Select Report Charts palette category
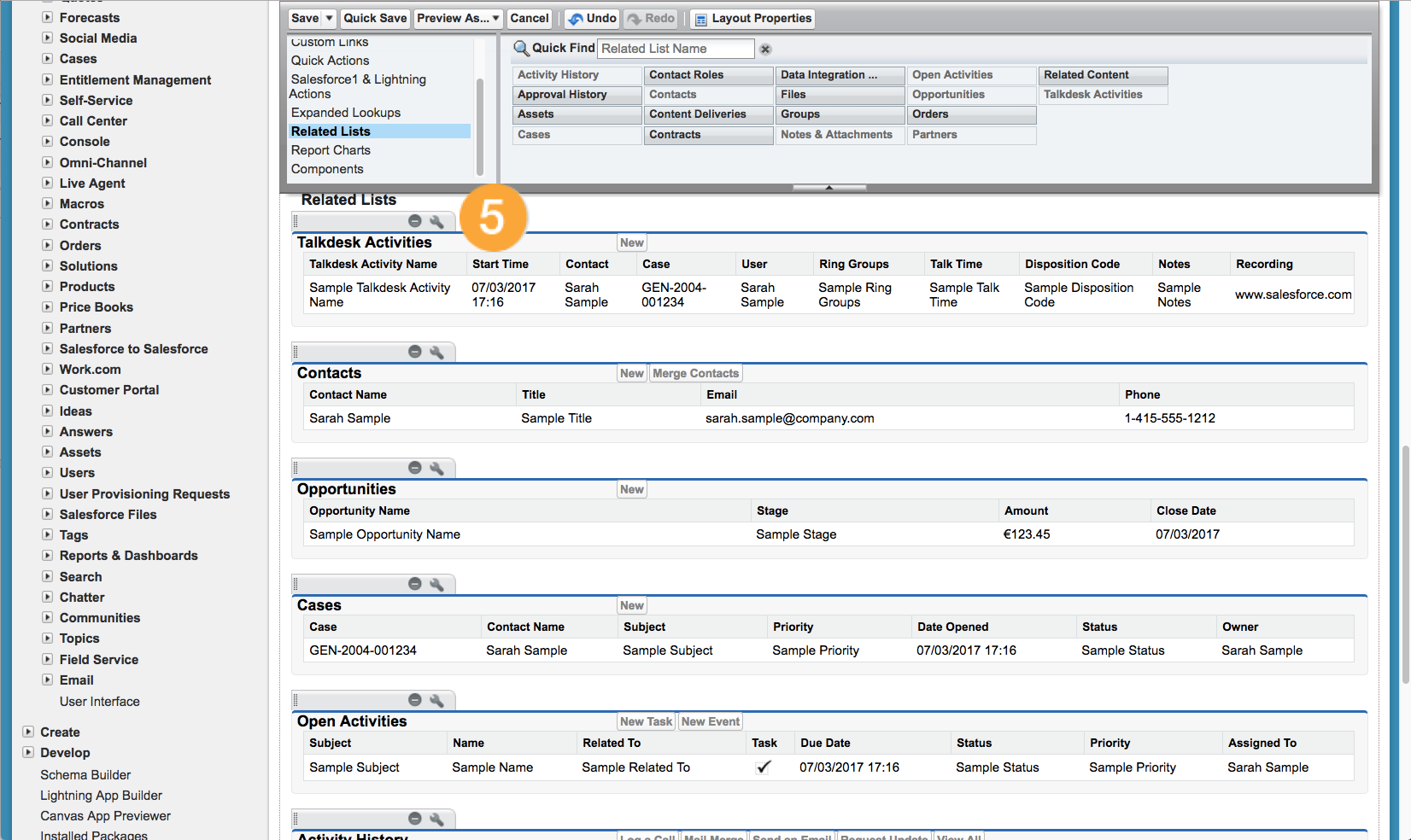The width and height of the screenshot is (1411, 840). click(331, 150)
